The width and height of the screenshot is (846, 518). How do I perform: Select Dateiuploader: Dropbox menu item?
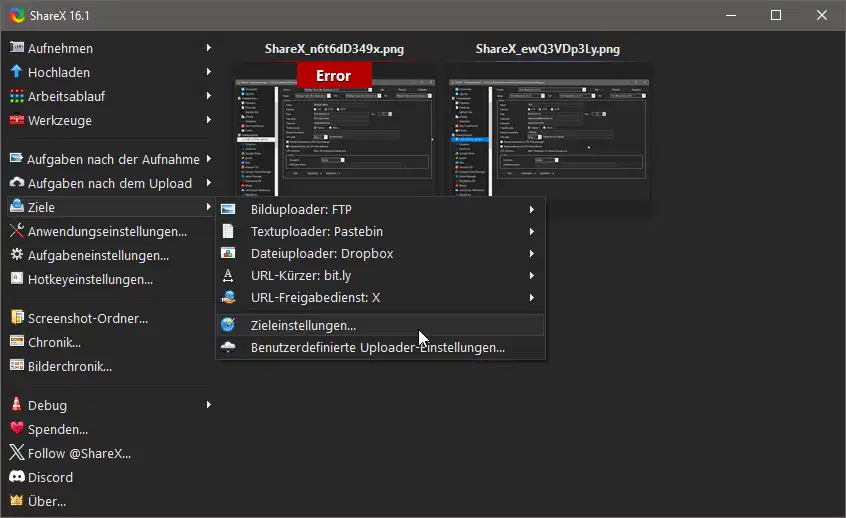pyautogui.click(x=380, y=254)
